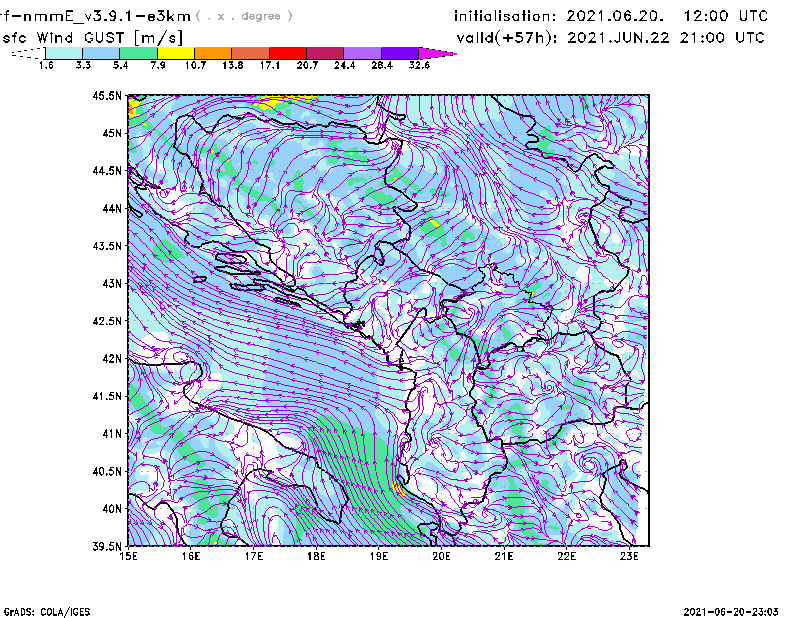Viewport: 800px width, 618px height.
Task: Click the '40.5N' latitude label
Action: (x=107, y=472)
